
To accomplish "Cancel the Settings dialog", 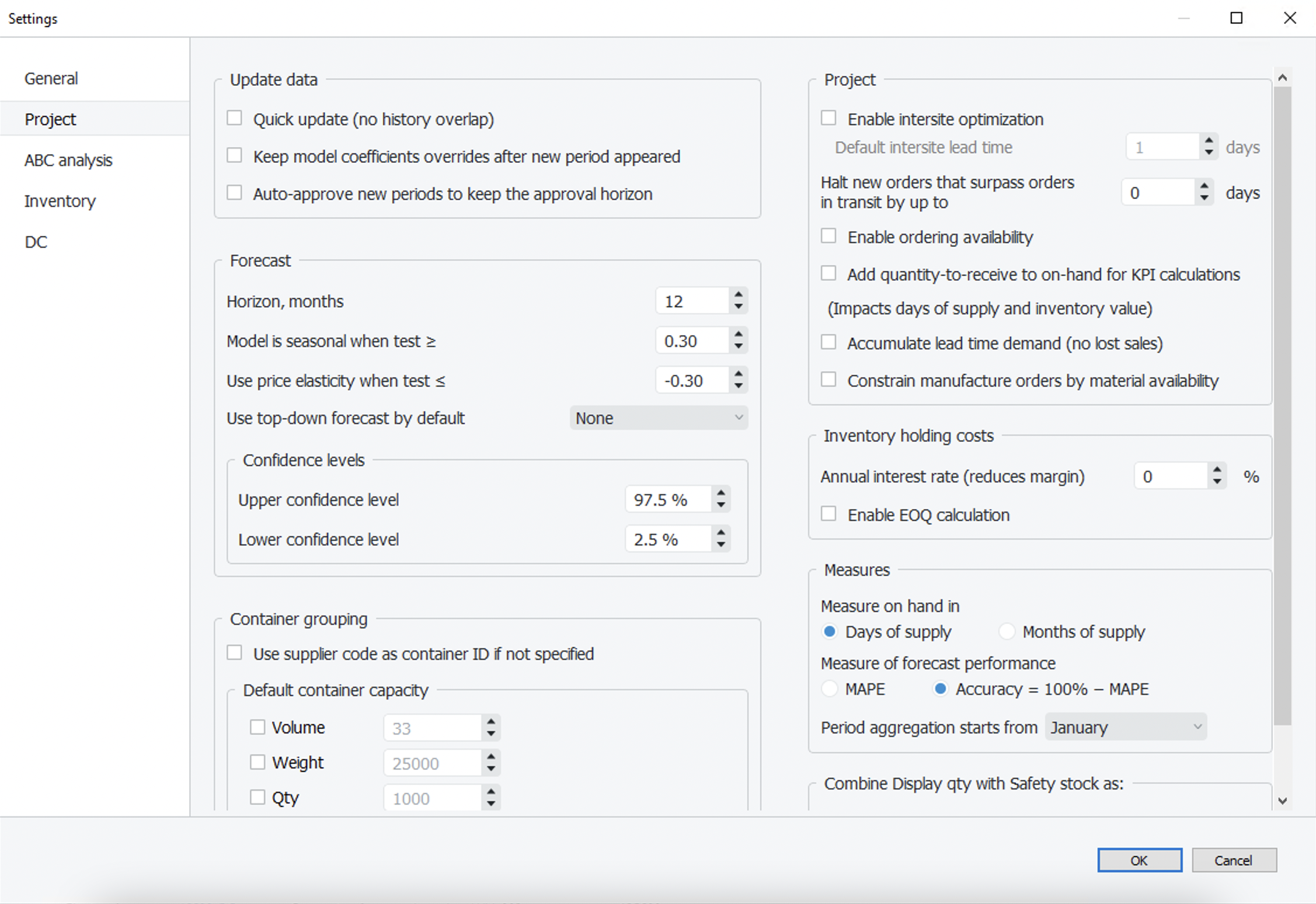I will point(1234,860).
